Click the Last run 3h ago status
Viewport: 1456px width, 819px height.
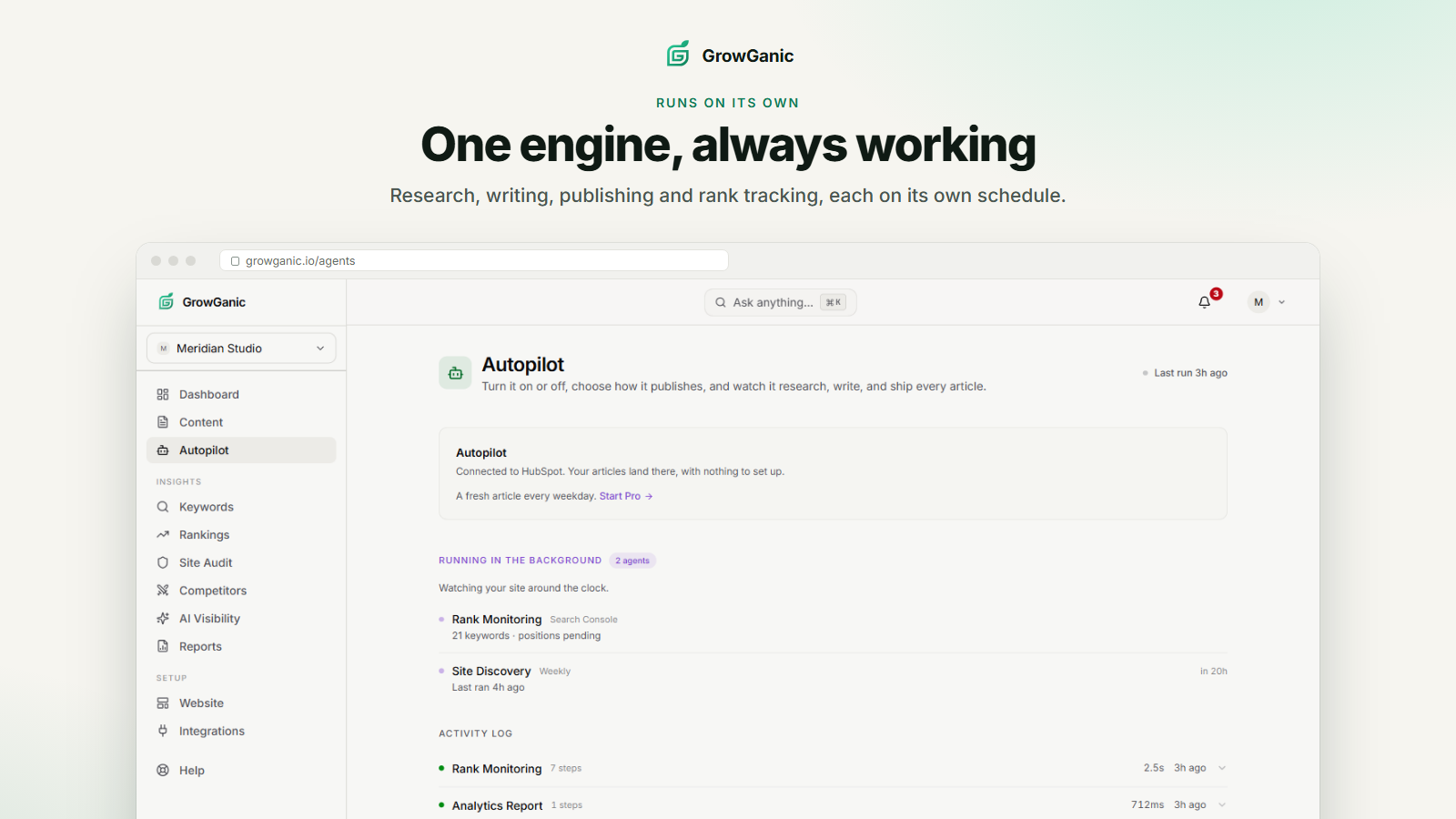pyautogui.click(x=1185, y=373)
